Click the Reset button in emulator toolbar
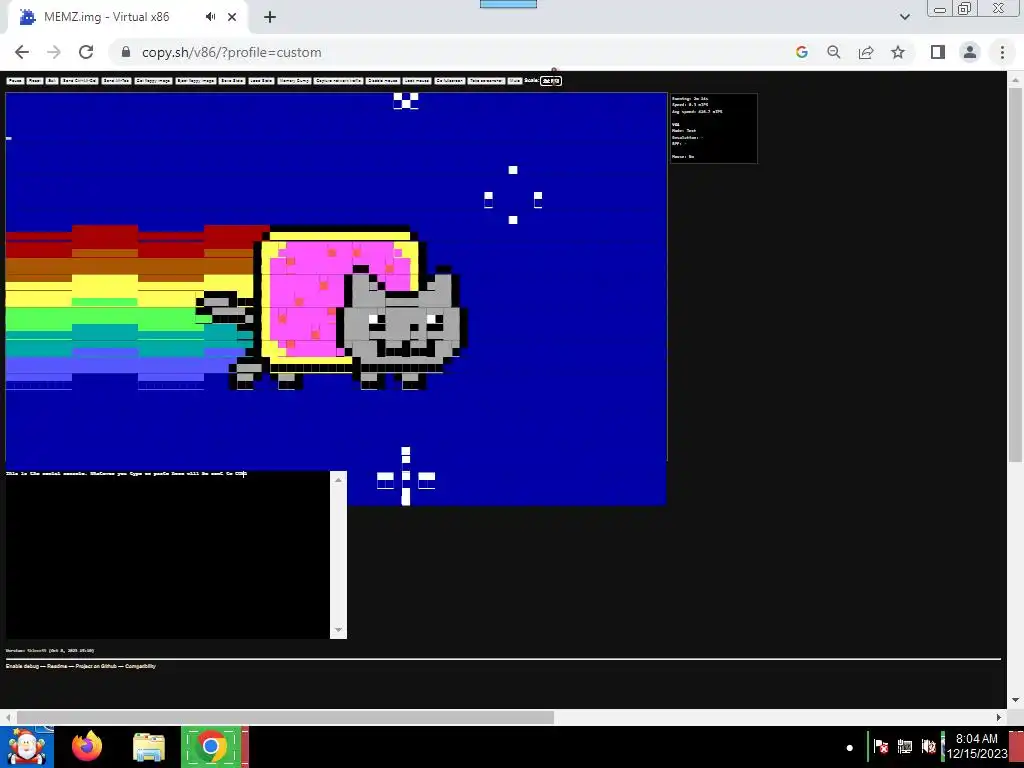This screenshot has width=1024, height=768. coord(35,81)
